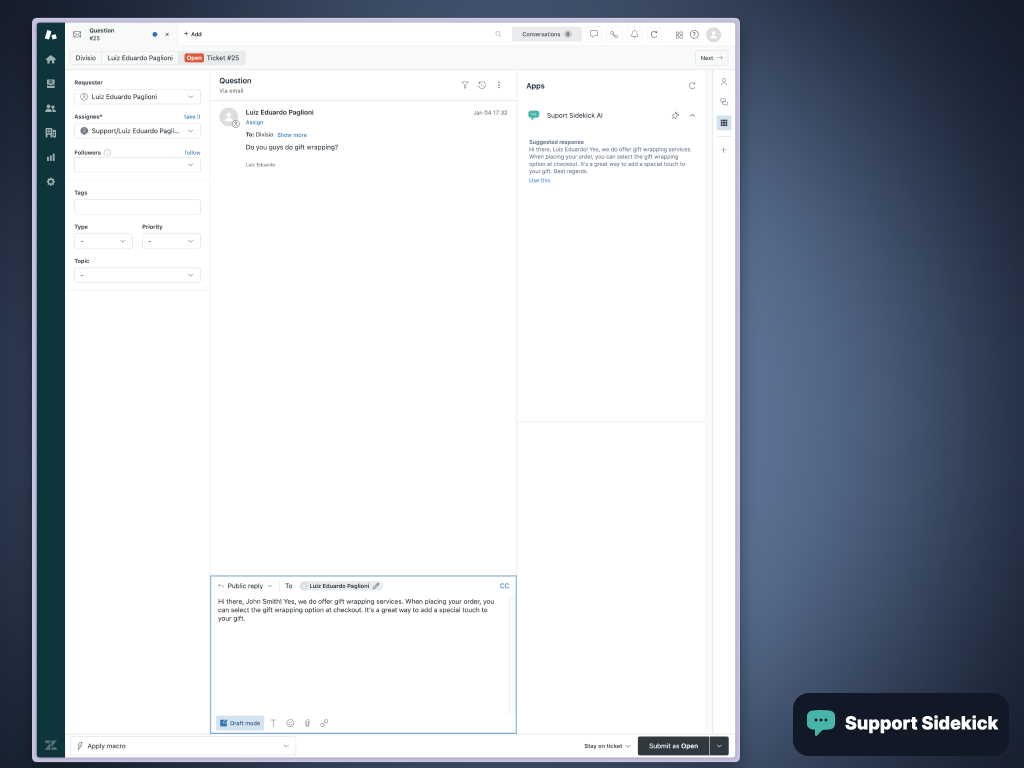This screenshot has width=1024, height=768.
Task: Open the ticket options kebab menu
Action: (x=499, y=85)
